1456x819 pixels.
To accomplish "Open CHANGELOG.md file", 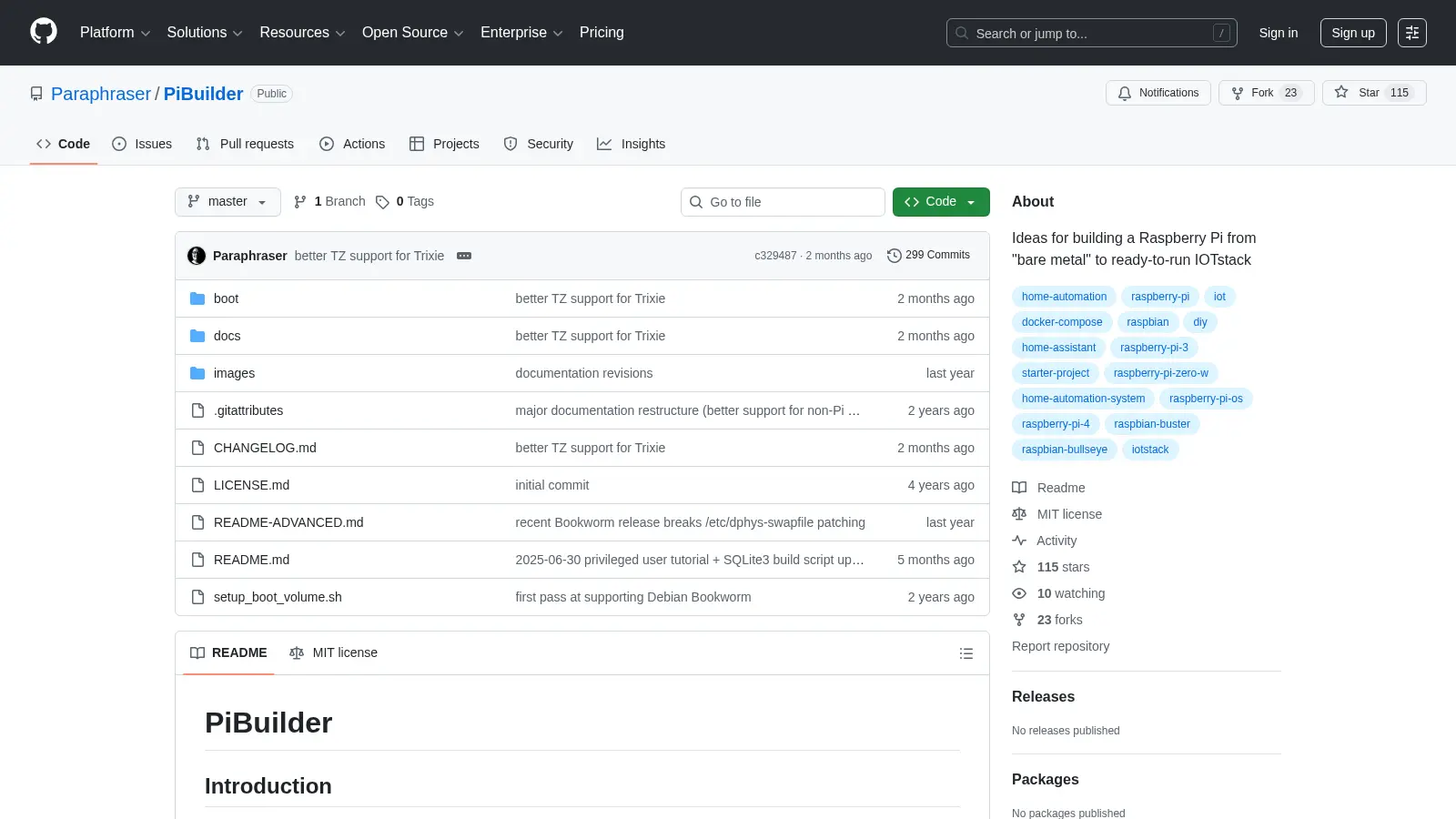I will 265,448.
